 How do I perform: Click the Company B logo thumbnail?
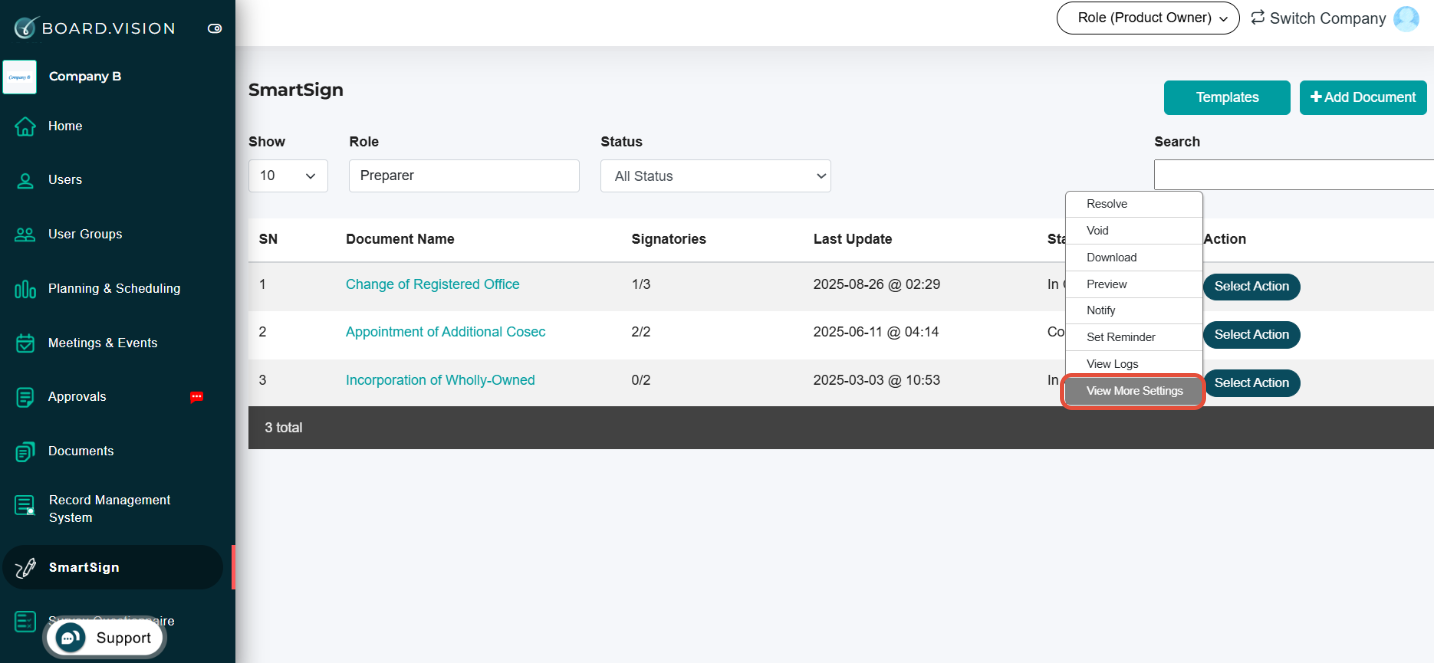(20, 77)
